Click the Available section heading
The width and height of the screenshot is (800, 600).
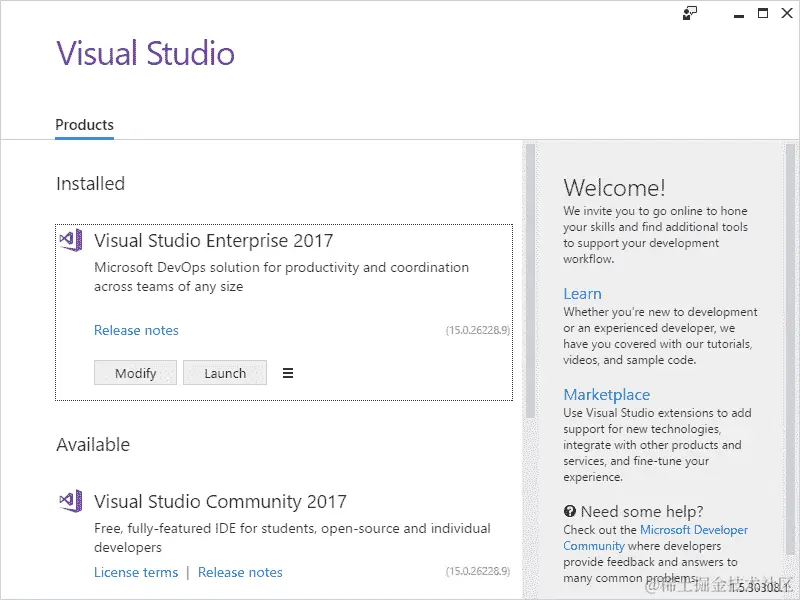point(93,444)
